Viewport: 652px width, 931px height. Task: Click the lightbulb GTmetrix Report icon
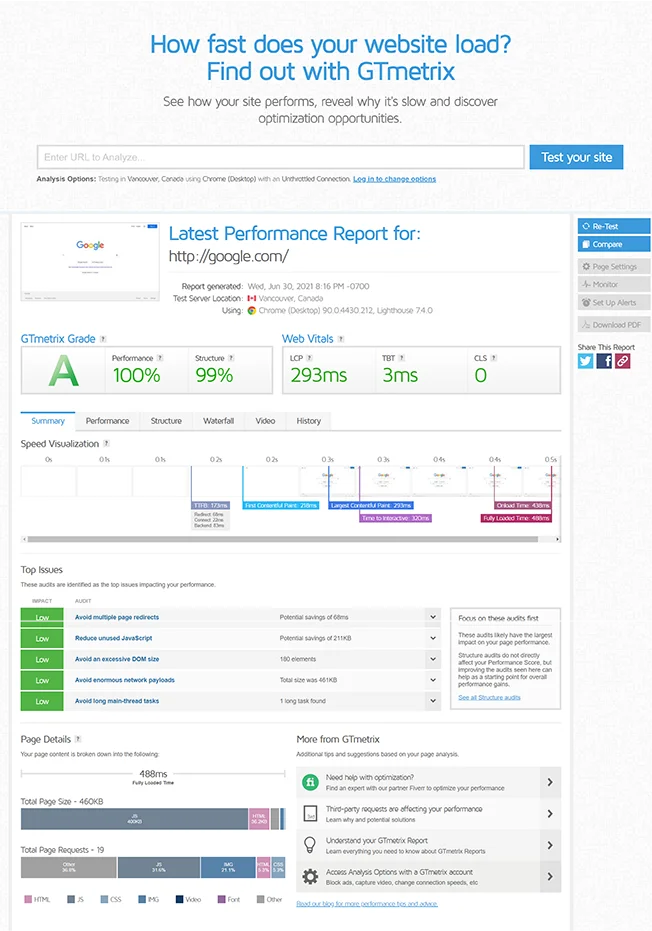pos(310,845)
